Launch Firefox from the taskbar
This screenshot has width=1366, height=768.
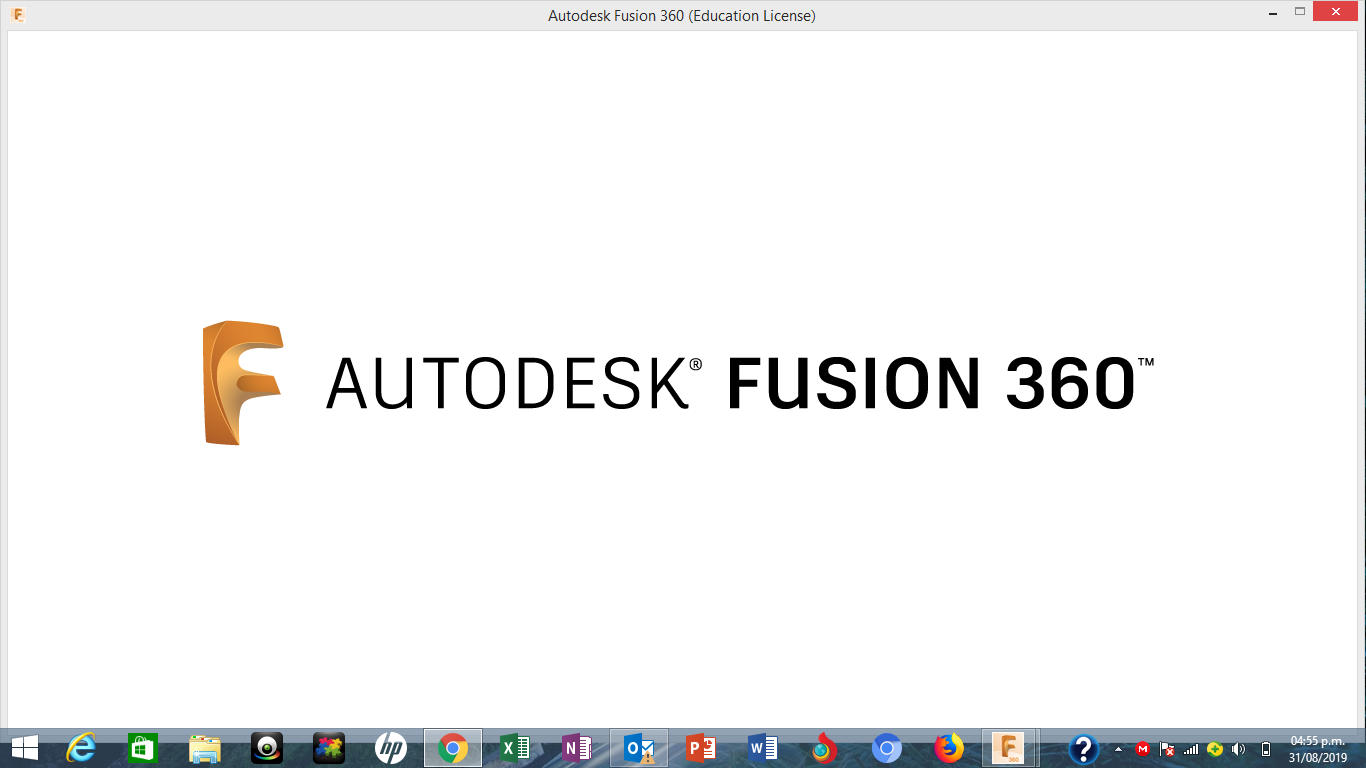(948, 748)
